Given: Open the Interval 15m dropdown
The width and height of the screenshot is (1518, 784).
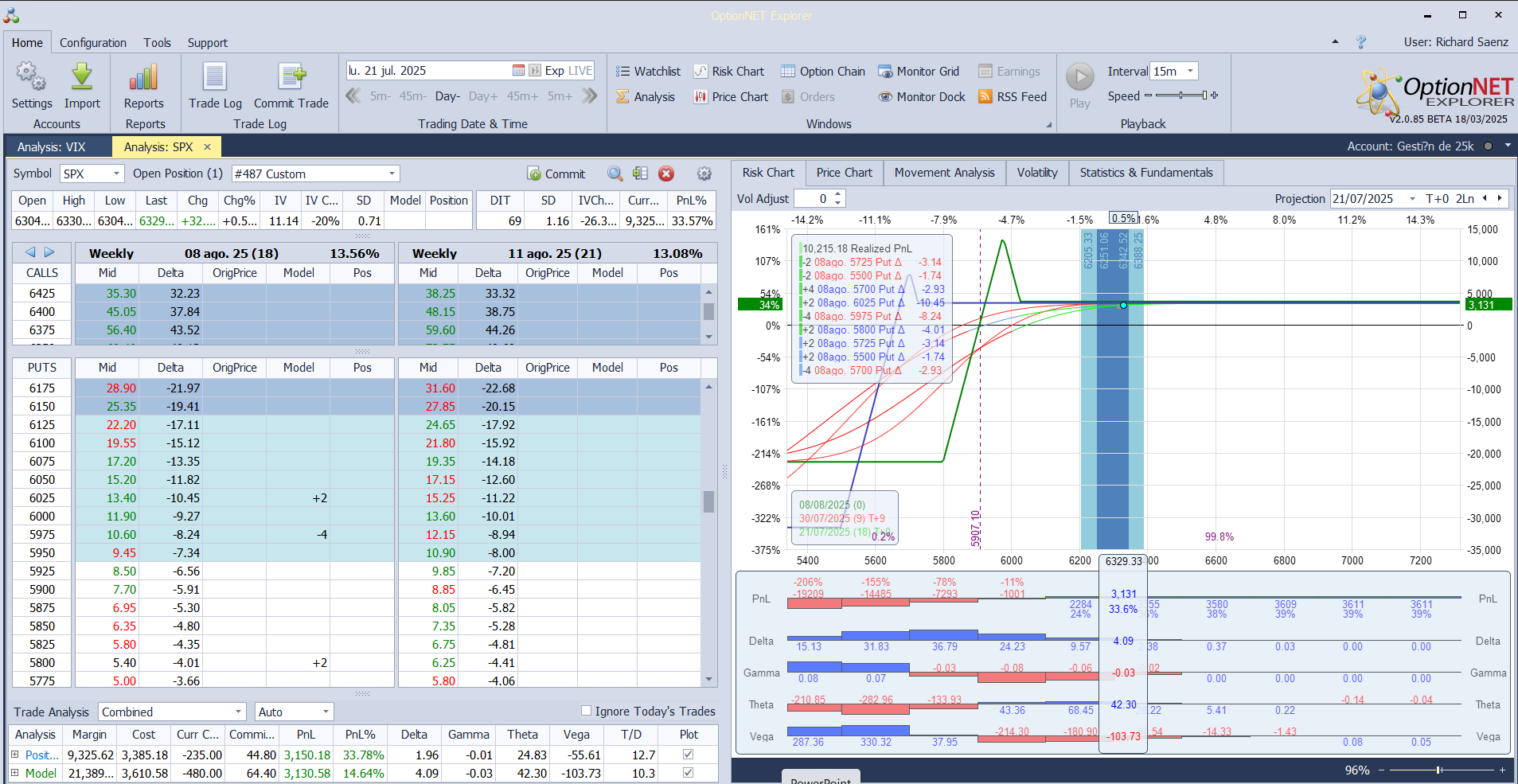Looking at the screenshot, I should [1191, 71].
